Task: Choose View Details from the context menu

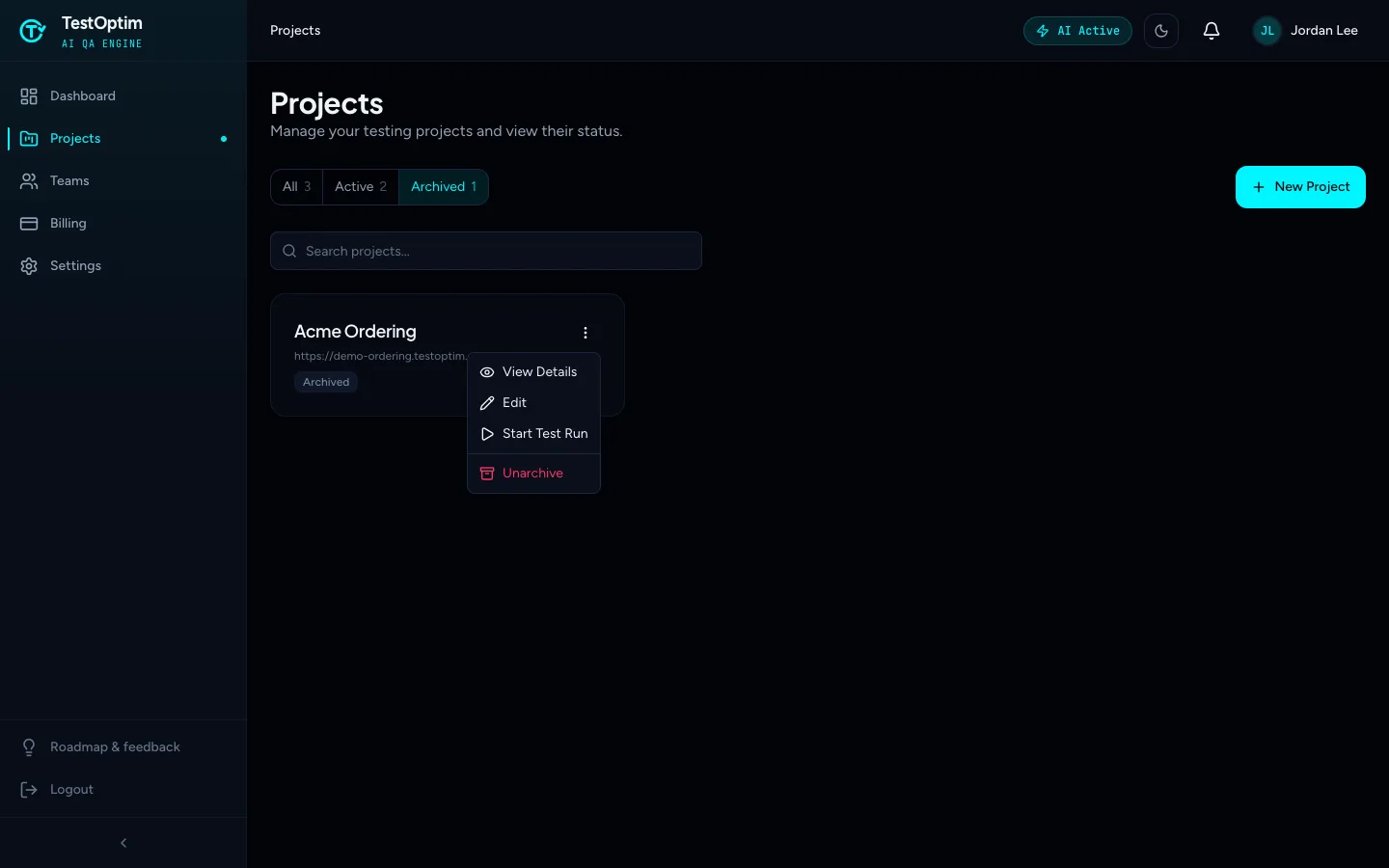Action: [533, 372]
